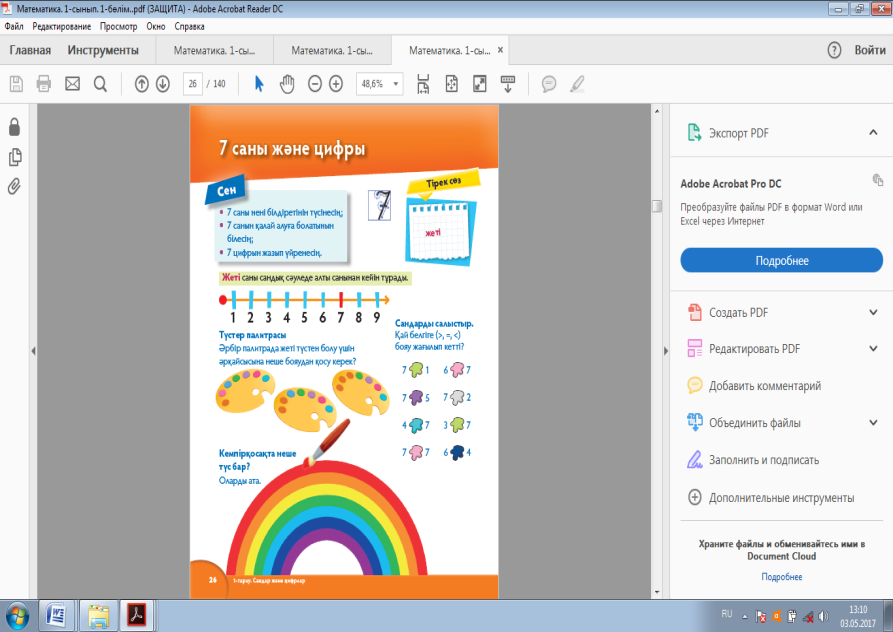Open the Справка menu
Viewport: 893px width, 632px height.
point(189,26)
